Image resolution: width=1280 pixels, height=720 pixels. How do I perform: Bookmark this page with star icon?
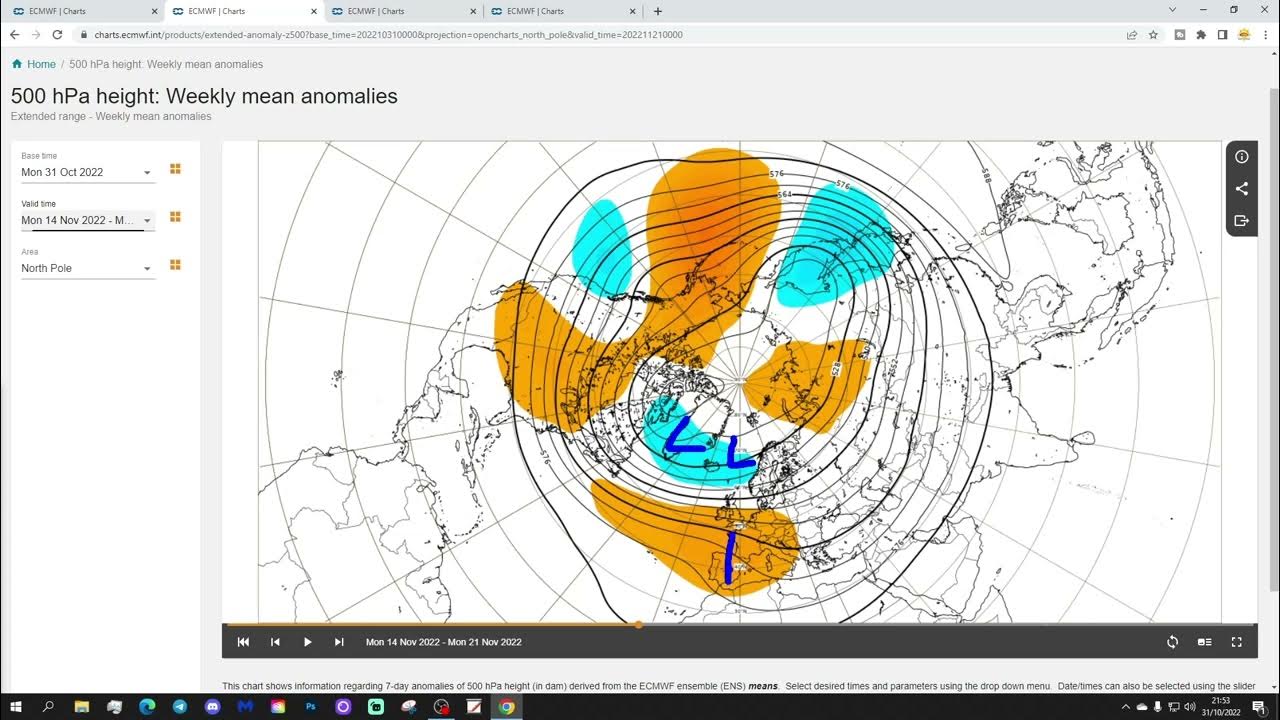click(x=1153, y=34)
